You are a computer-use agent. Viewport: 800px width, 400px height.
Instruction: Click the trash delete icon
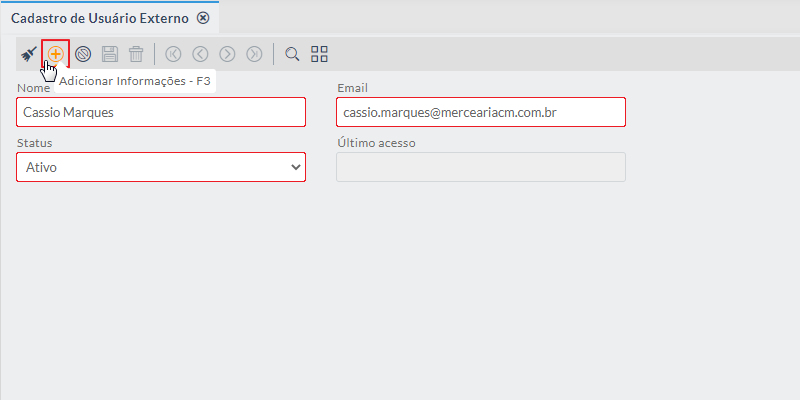coord(136,54)
